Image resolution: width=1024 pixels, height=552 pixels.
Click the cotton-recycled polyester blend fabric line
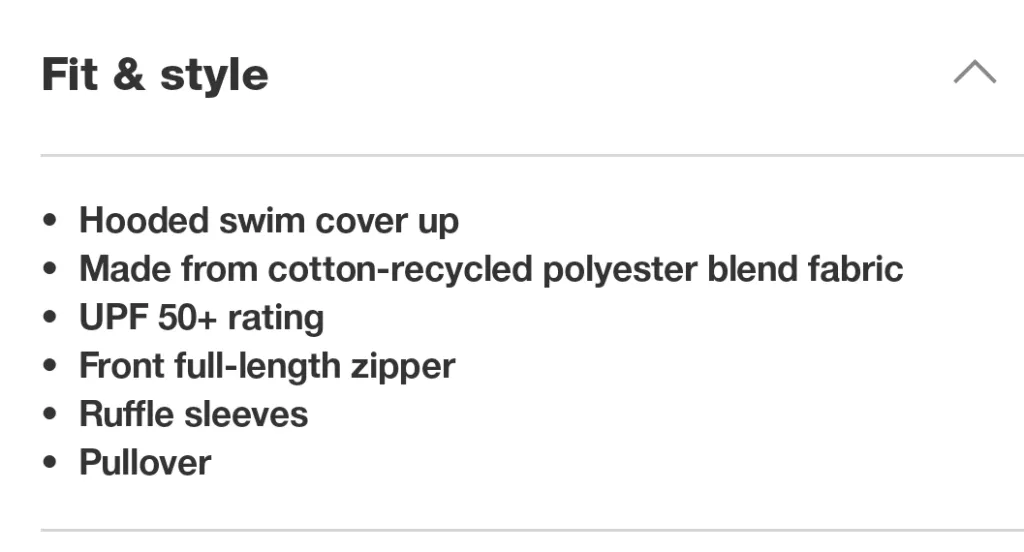pos(491,268)
